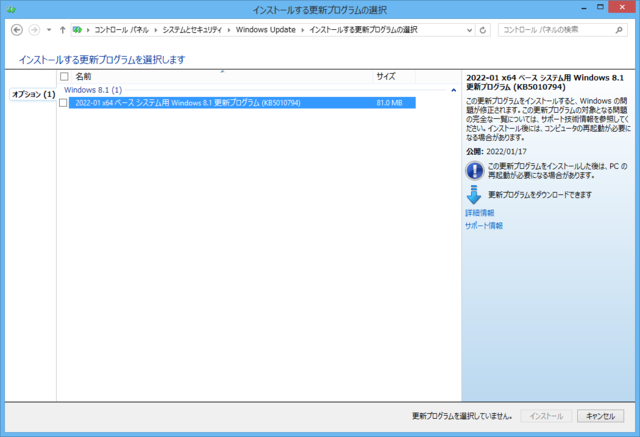Sort by the サイズ column header
Image resolution: width=640 pixels, height=437 pixels.
coord(394,76)
